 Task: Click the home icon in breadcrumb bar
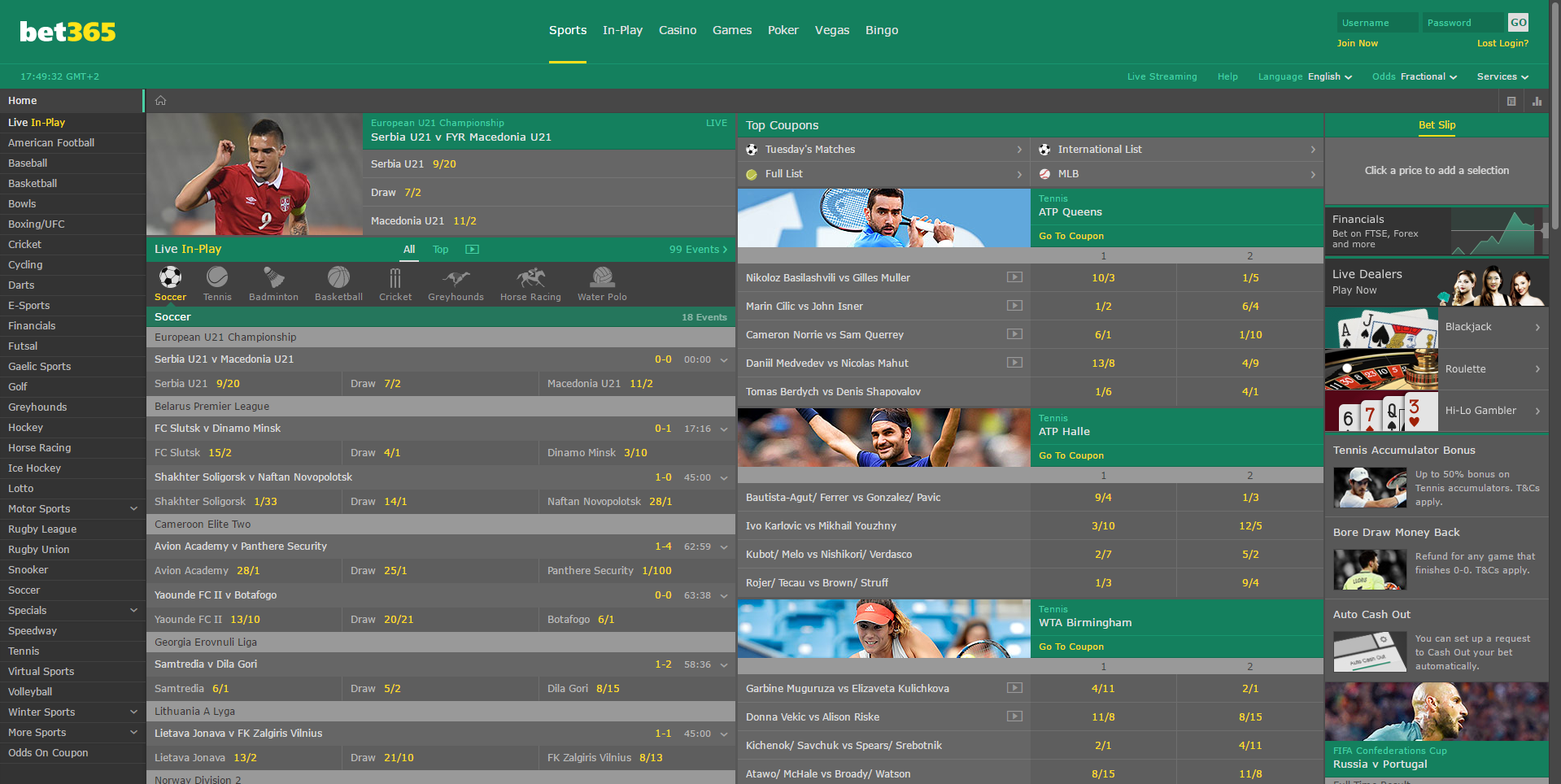[x=161, y=101]
